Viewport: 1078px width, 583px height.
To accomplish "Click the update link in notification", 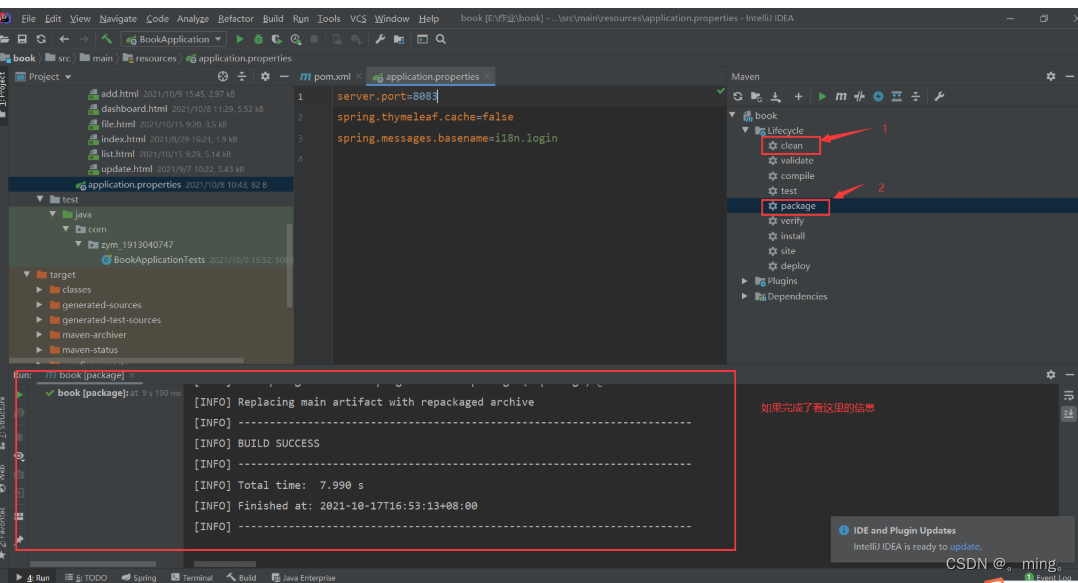I will pos(964,547).
